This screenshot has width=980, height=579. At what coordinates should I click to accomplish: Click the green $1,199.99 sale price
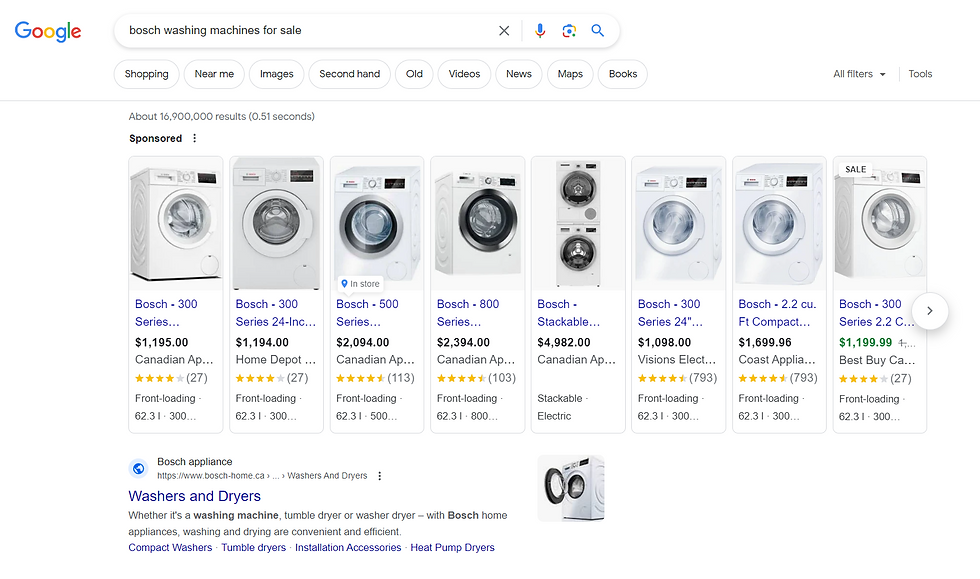pos(866,342)
